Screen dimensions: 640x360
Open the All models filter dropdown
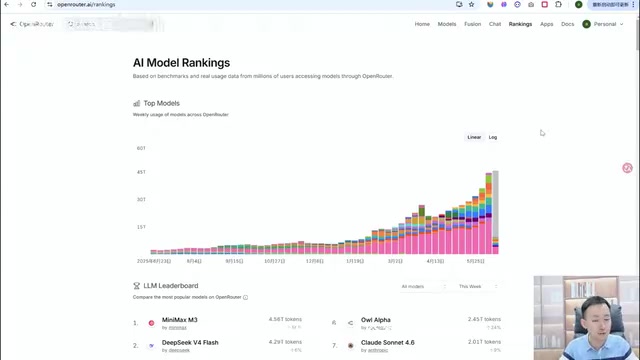click(423, 287)
